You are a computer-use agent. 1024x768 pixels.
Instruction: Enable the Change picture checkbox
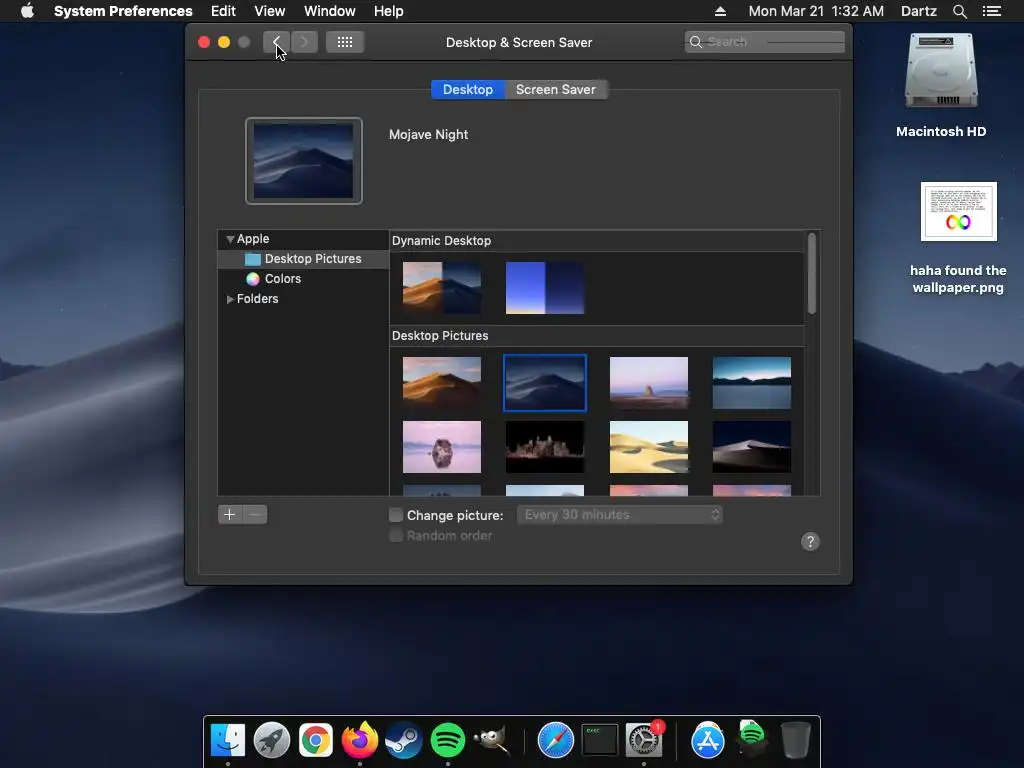pos(396,515)
